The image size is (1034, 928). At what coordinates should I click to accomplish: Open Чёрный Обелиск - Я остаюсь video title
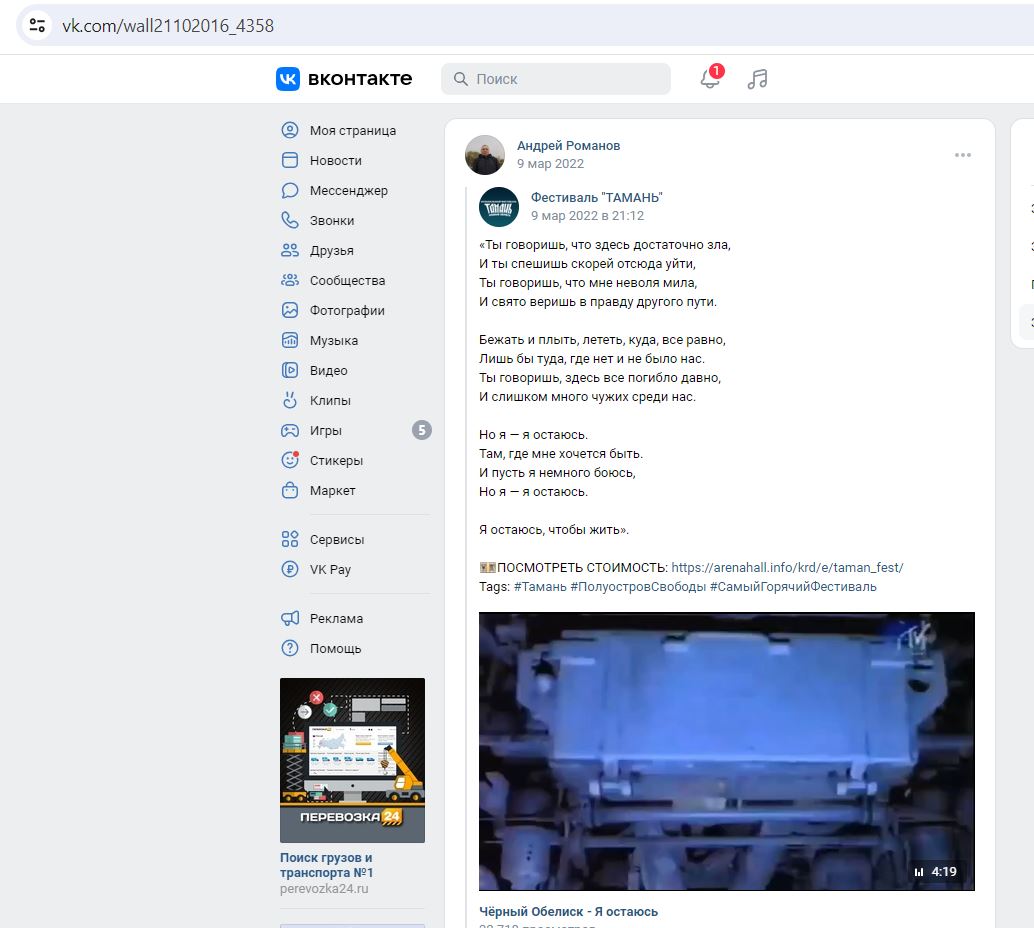pos(568,912)
